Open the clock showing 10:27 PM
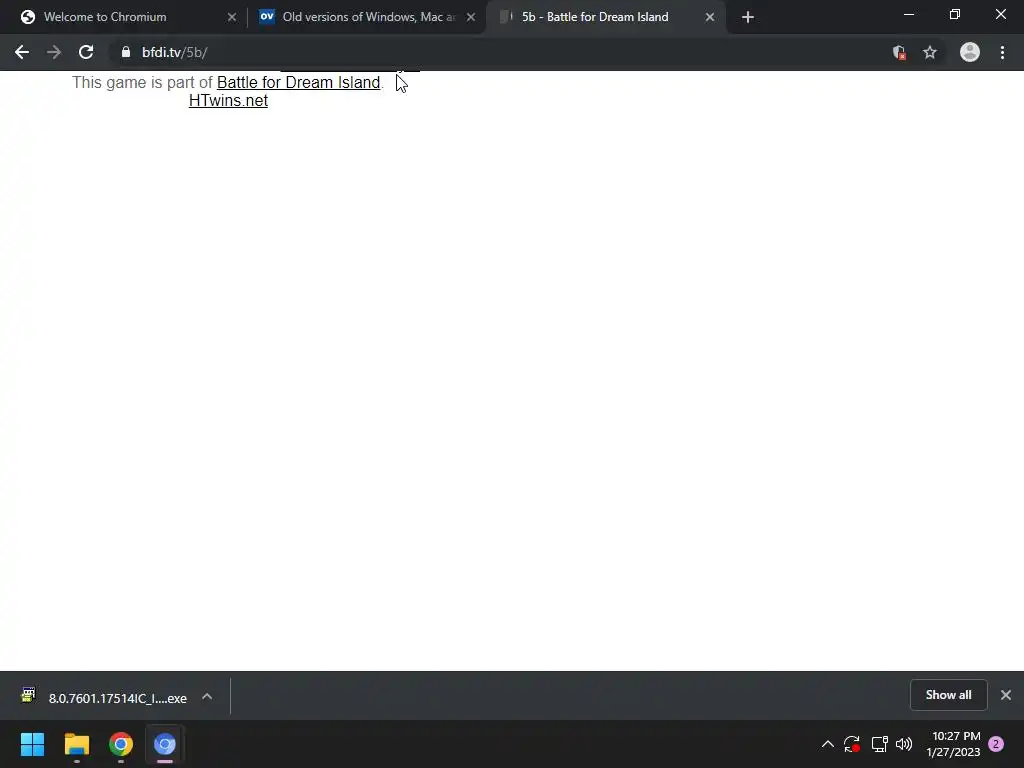 click(953, 744)
